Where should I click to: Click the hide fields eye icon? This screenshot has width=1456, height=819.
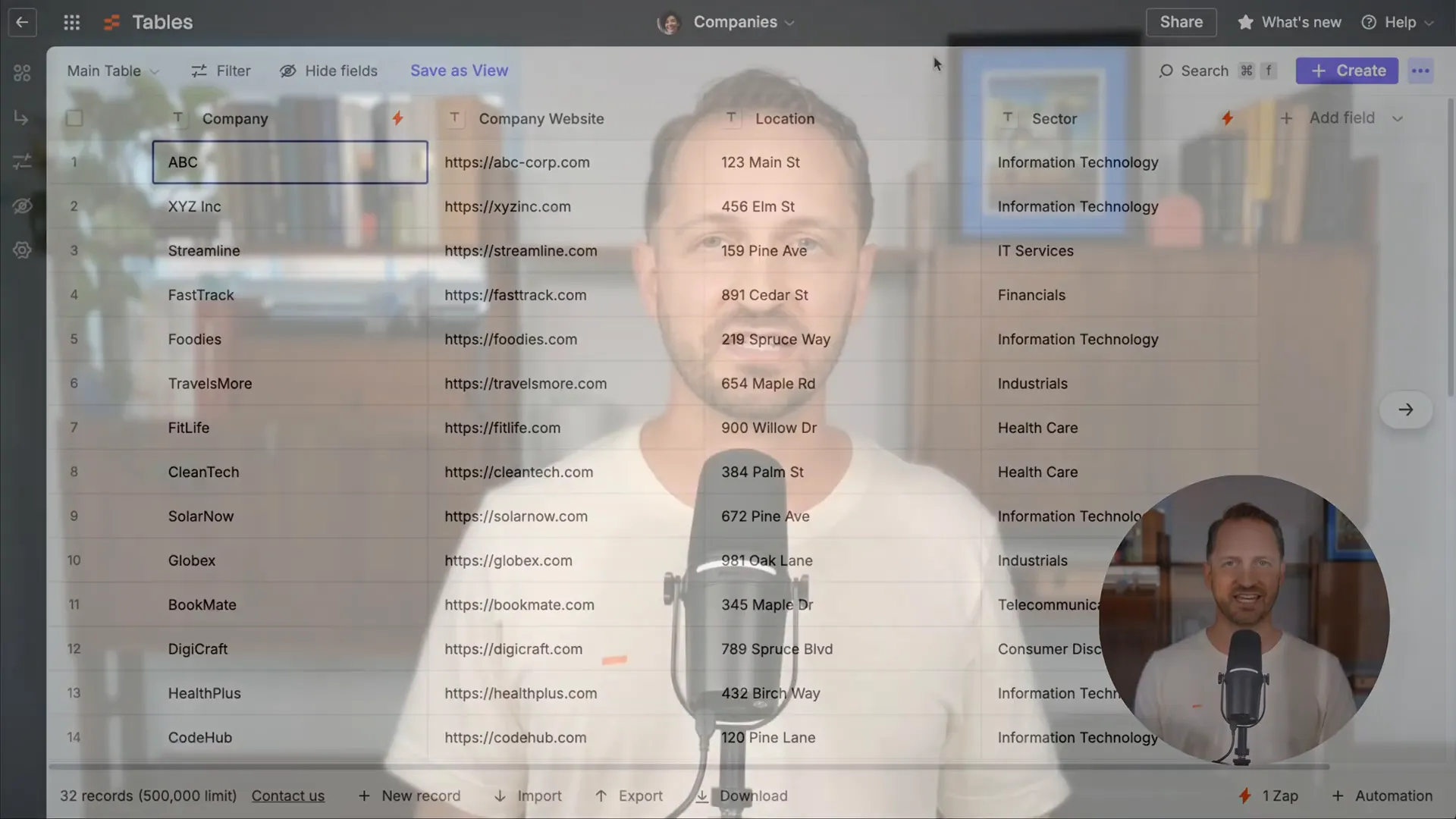tap(287, 70)
